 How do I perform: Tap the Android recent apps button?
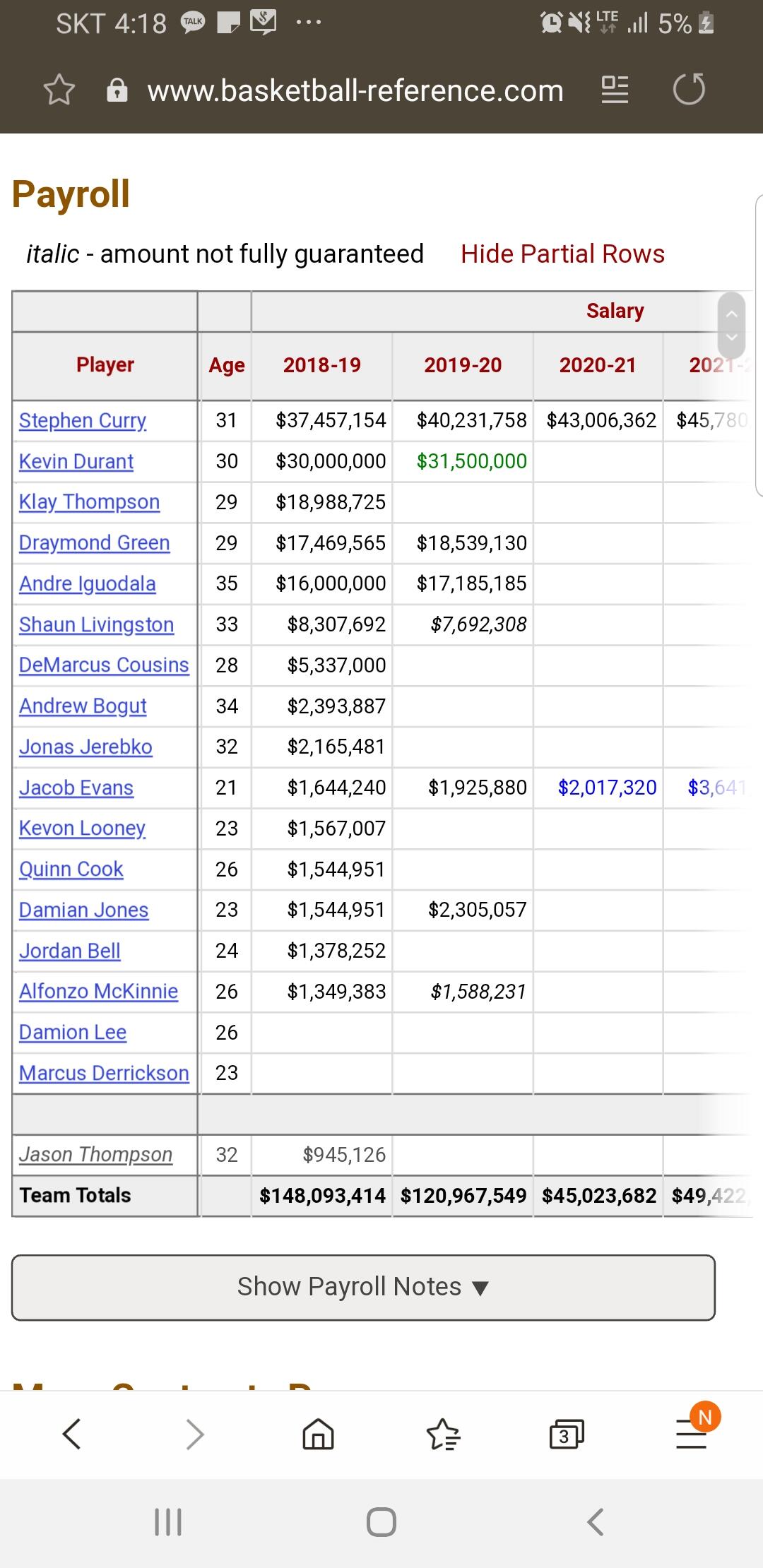pos(168,1521)
